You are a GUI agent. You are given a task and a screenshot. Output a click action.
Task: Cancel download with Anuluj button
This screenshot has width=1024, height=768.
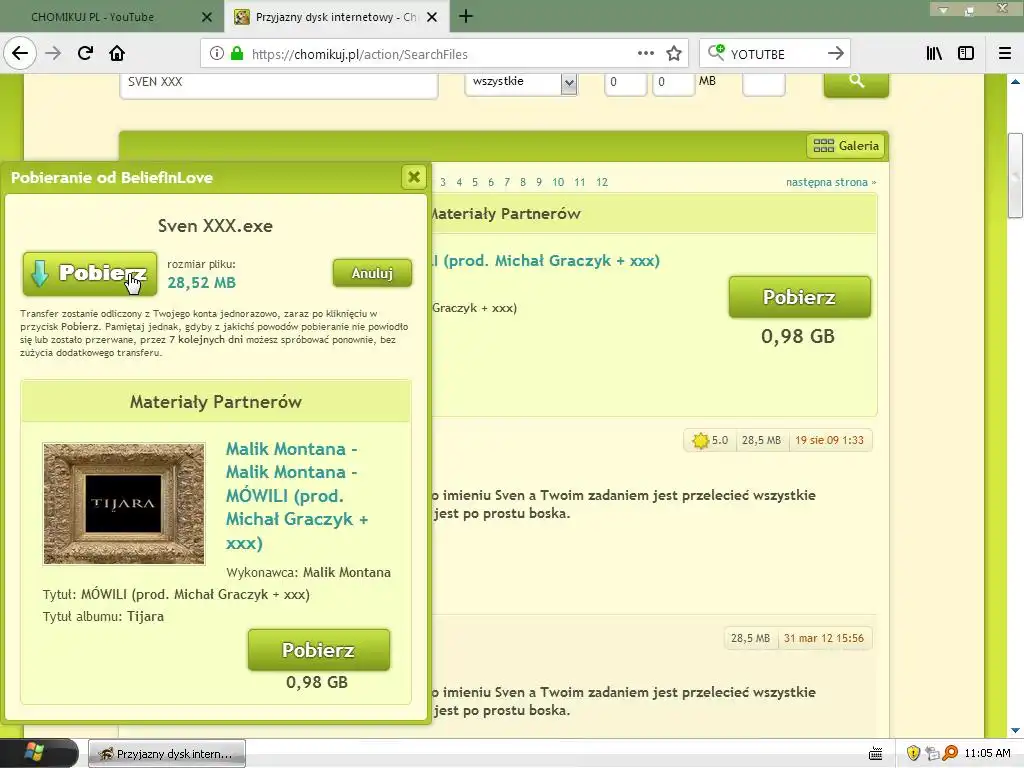click(372, 273)
